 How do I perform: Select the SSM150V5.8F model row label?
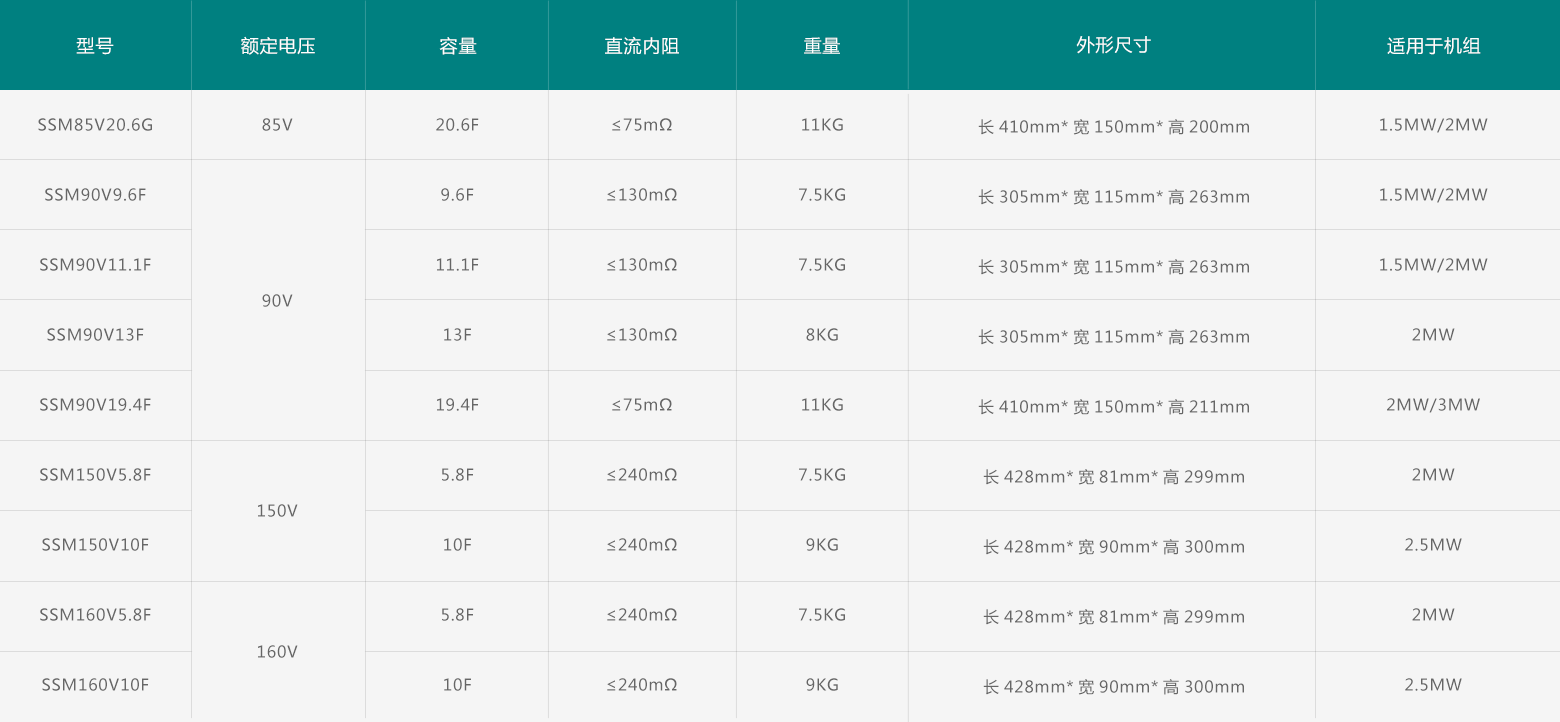click(x=95, y=475)
